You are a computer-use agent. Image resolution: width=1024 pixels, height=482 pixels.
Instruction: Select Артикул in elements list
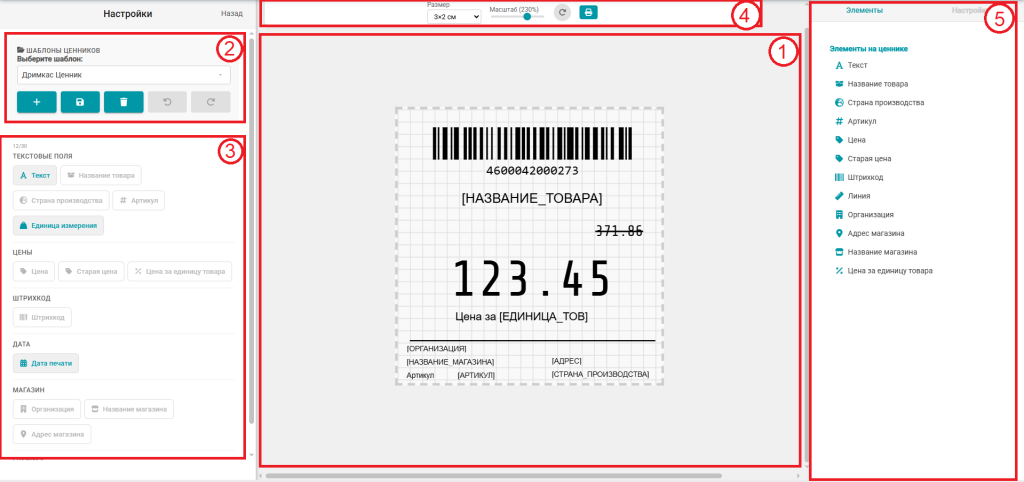coord(856,121)
